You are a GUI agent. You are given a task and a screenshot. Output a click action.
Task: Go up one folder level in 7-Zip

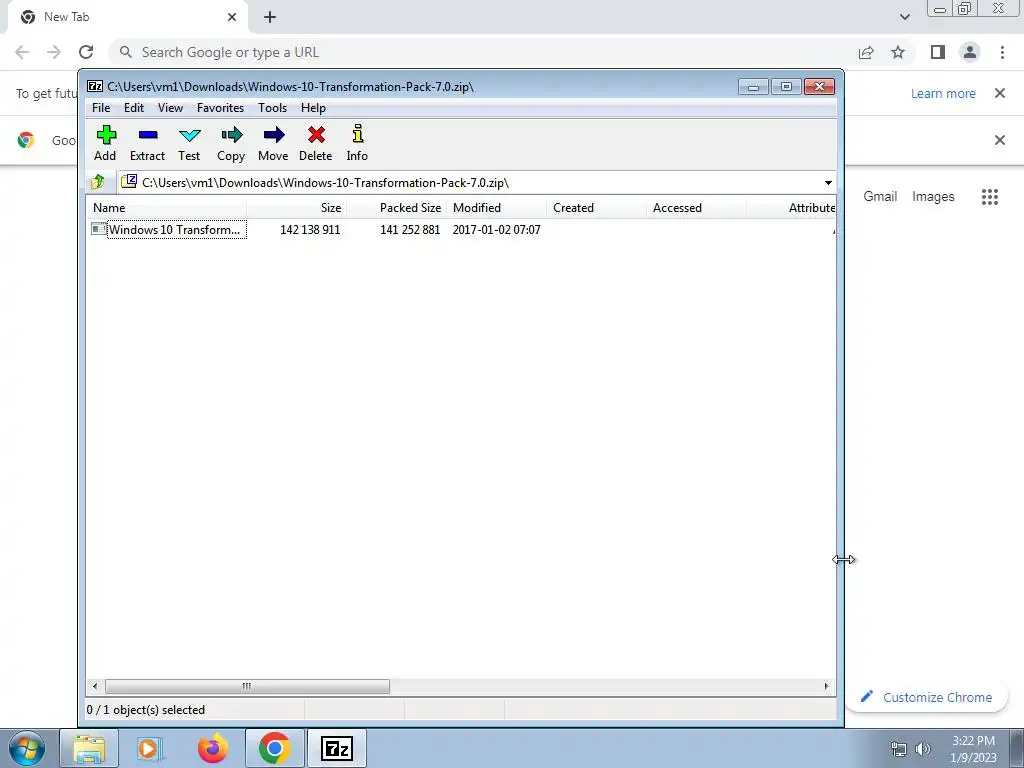99,182
